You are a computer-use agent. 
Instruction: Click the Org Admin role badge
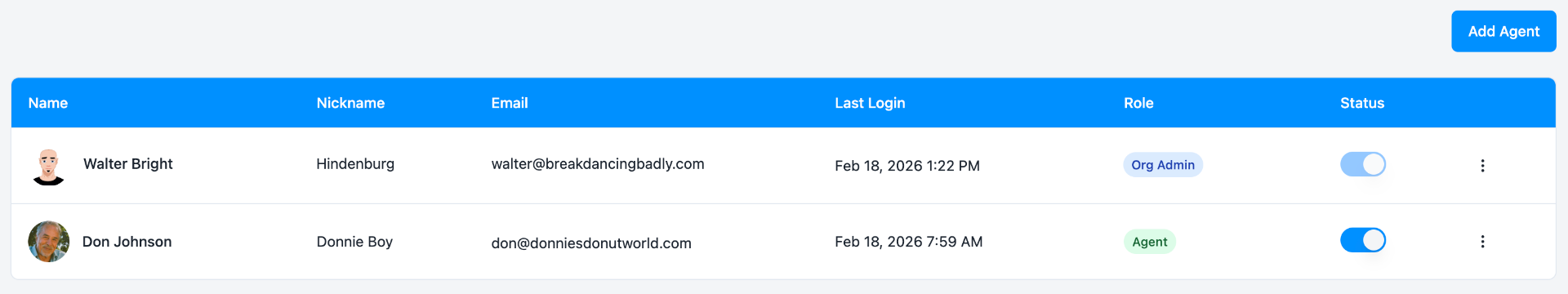[1163, 165]
